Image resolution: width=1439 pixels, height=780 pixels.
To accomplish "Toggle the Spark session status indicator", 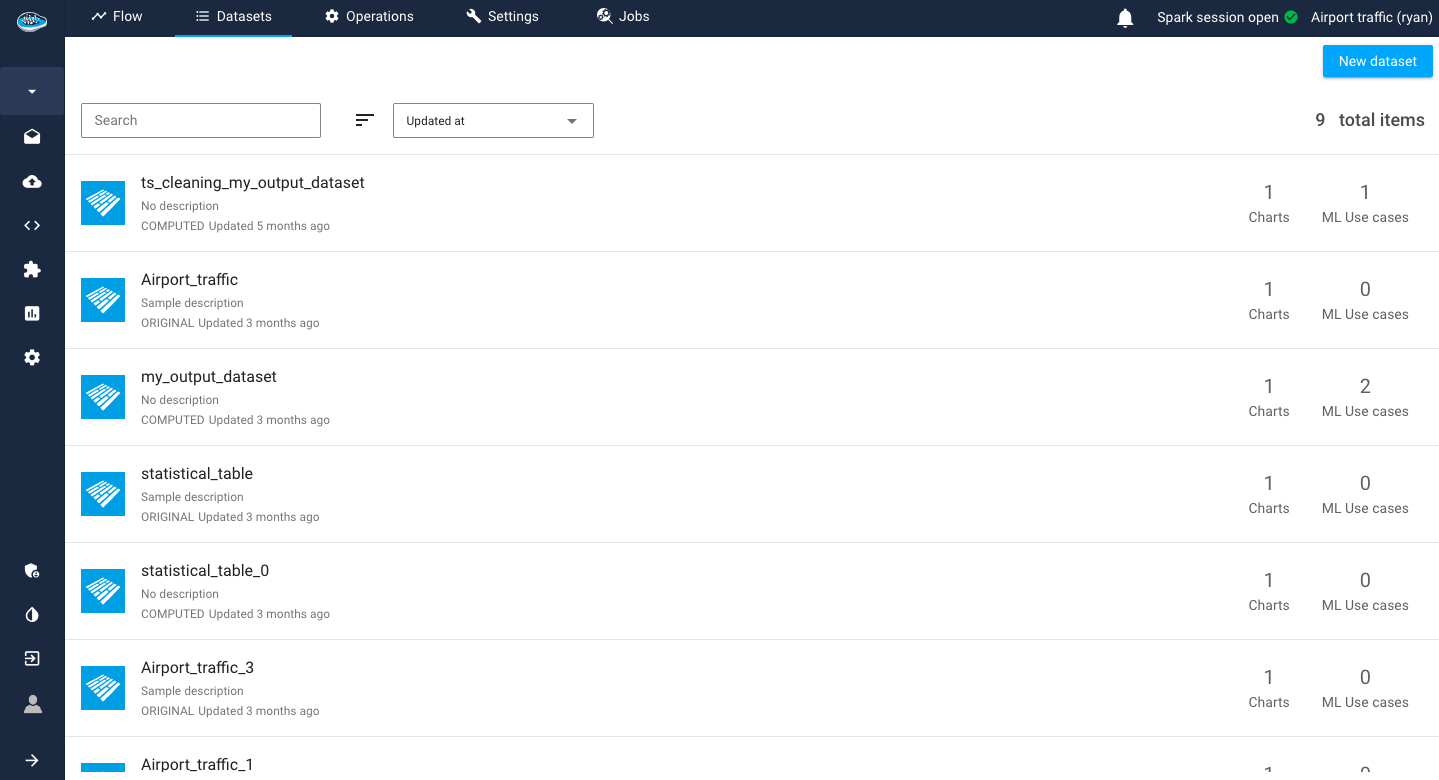I will tap(1294, 17).
